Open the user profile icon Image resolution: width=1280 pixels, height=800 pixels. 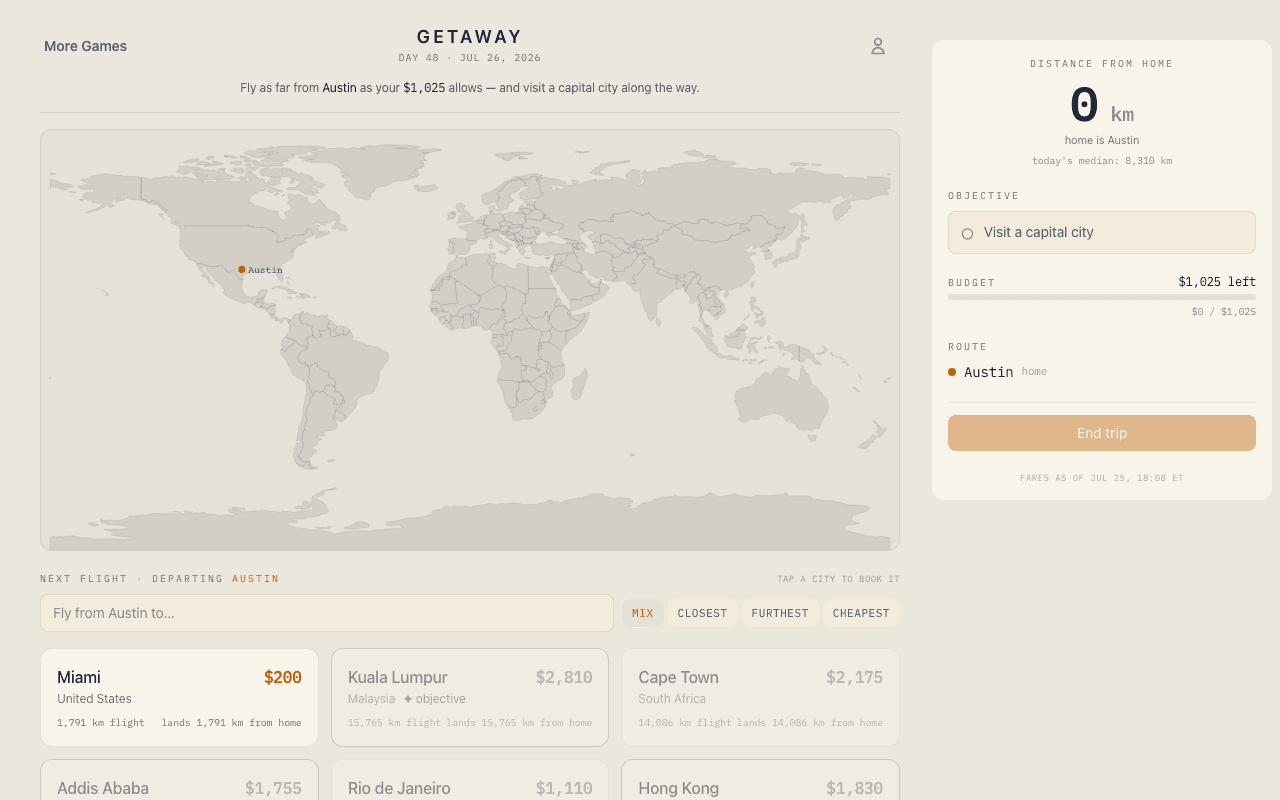click(x=878, y=46)
